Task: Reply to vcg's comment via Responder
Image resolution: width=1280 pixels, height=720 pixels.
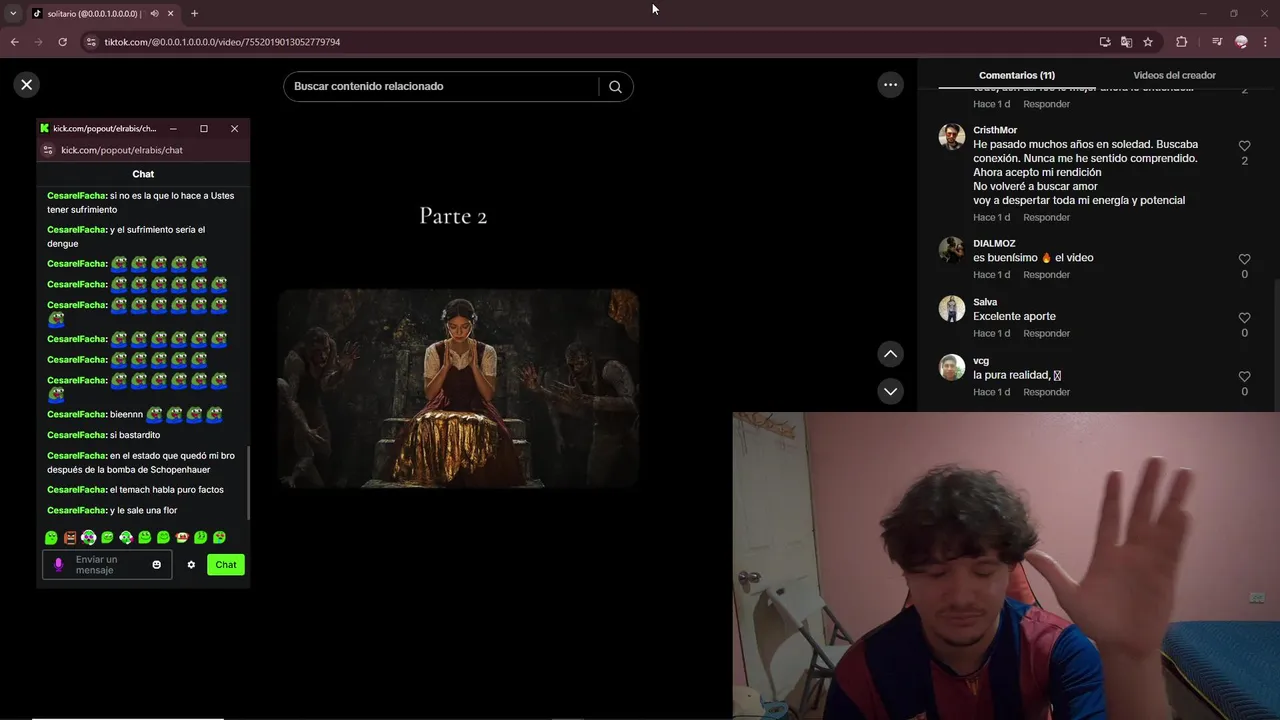Action: pos(1046,392)
